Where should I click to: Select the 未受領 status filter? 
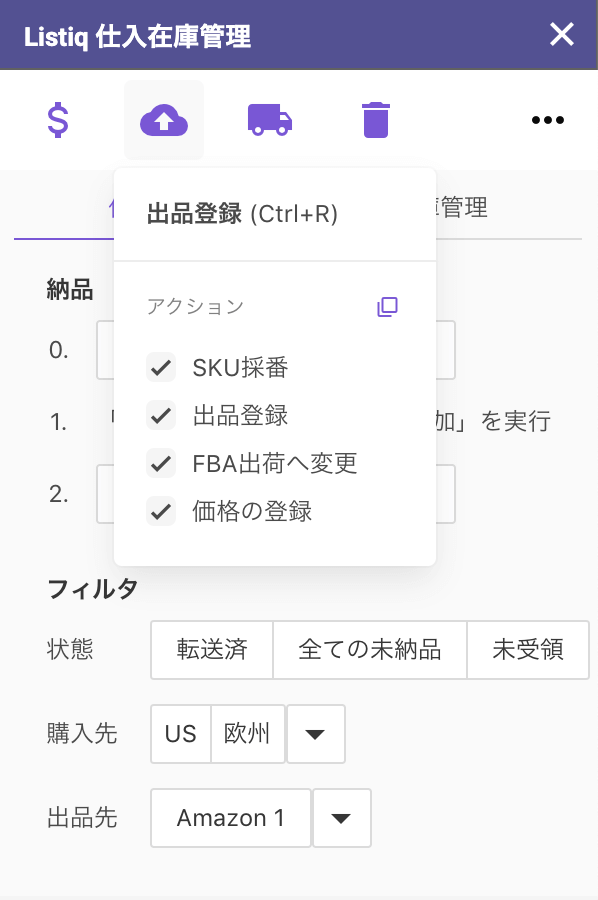coord(528,650)
